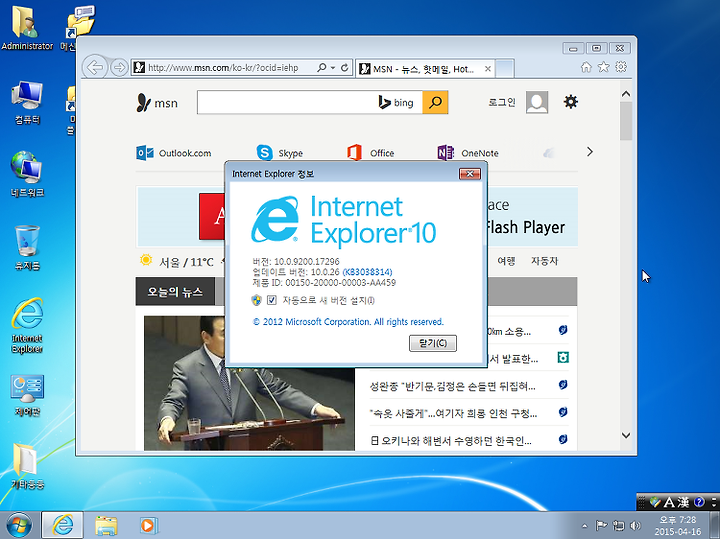720x539 pixels.
Task: Close the MSN tab
Action: (x=488, y=69)
